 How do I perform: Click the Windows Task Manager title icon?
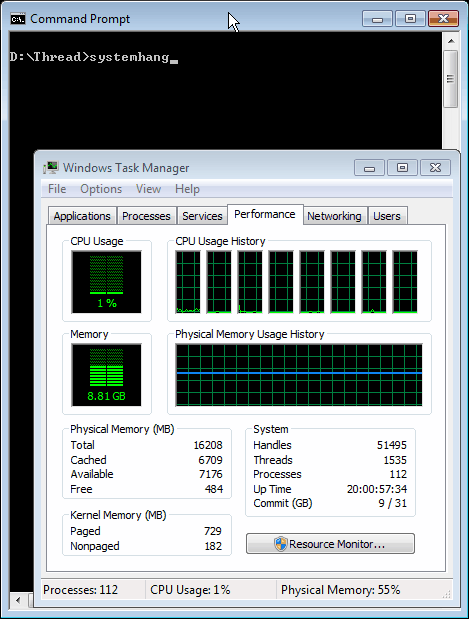click(x=51, y=168)
